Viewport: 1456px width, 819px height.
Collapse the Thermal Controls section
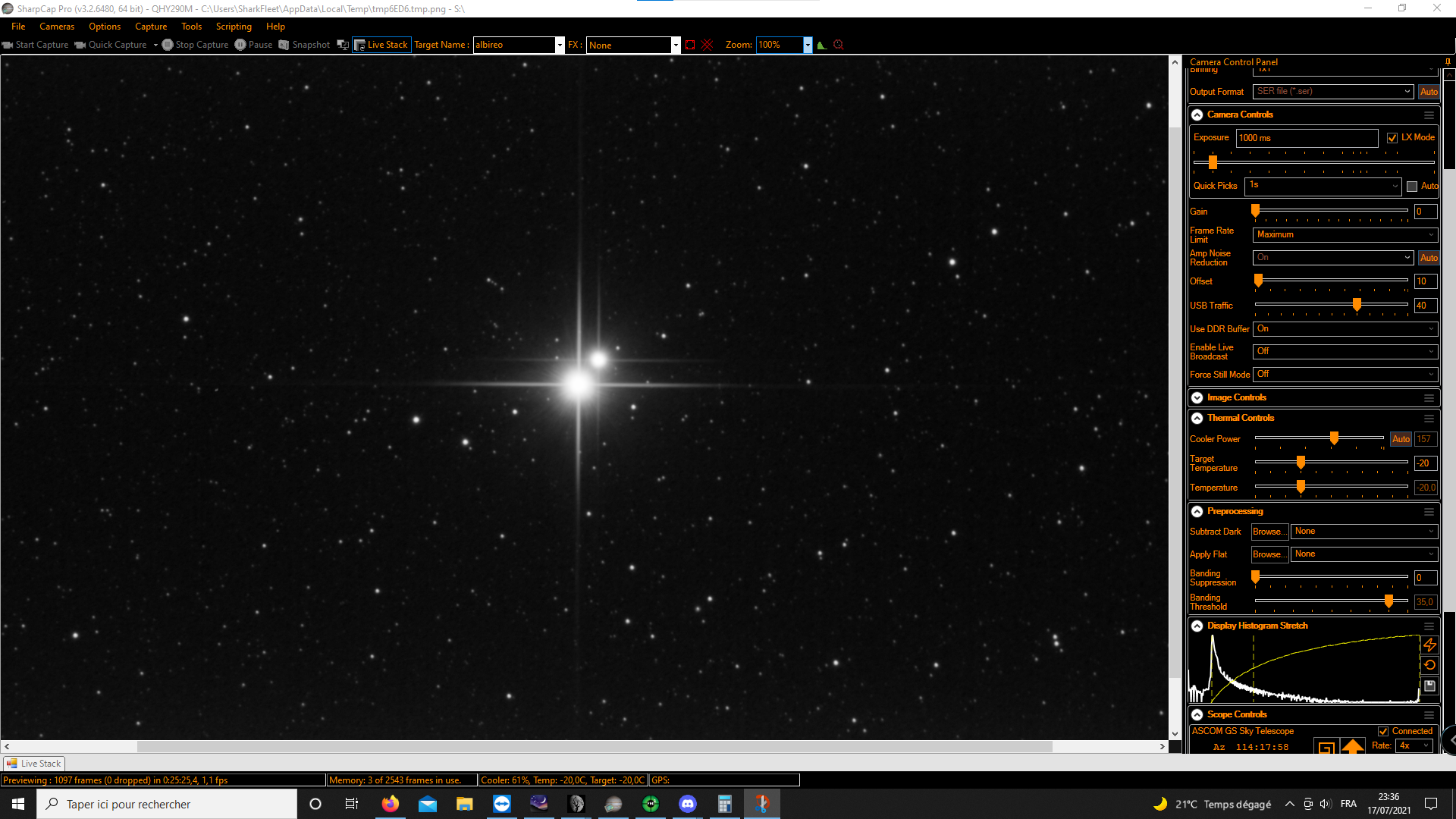coord(1197,419)
